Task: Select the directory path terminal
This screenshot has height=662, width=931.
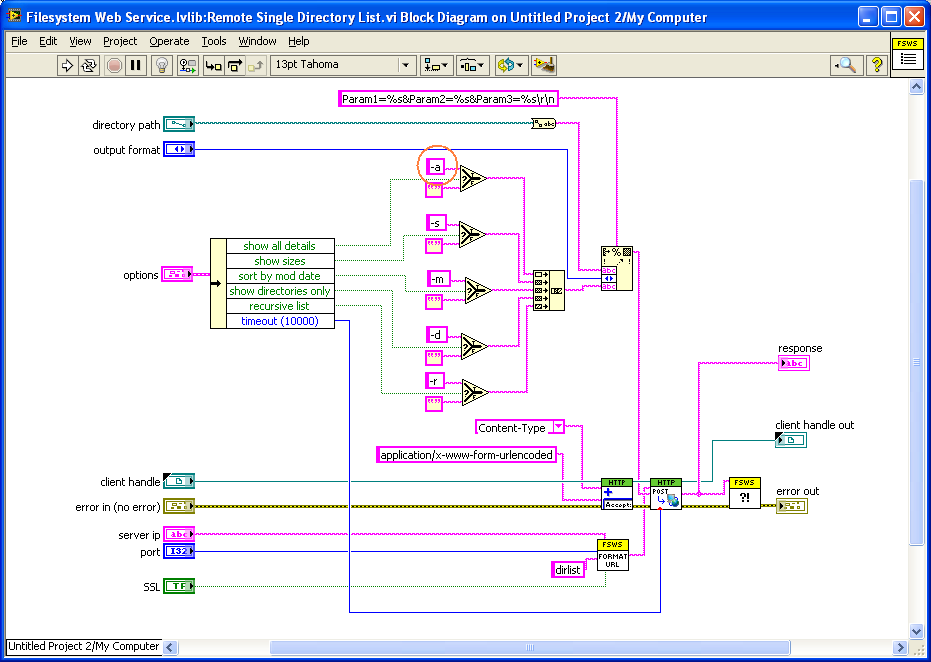Action: point(179,124)
